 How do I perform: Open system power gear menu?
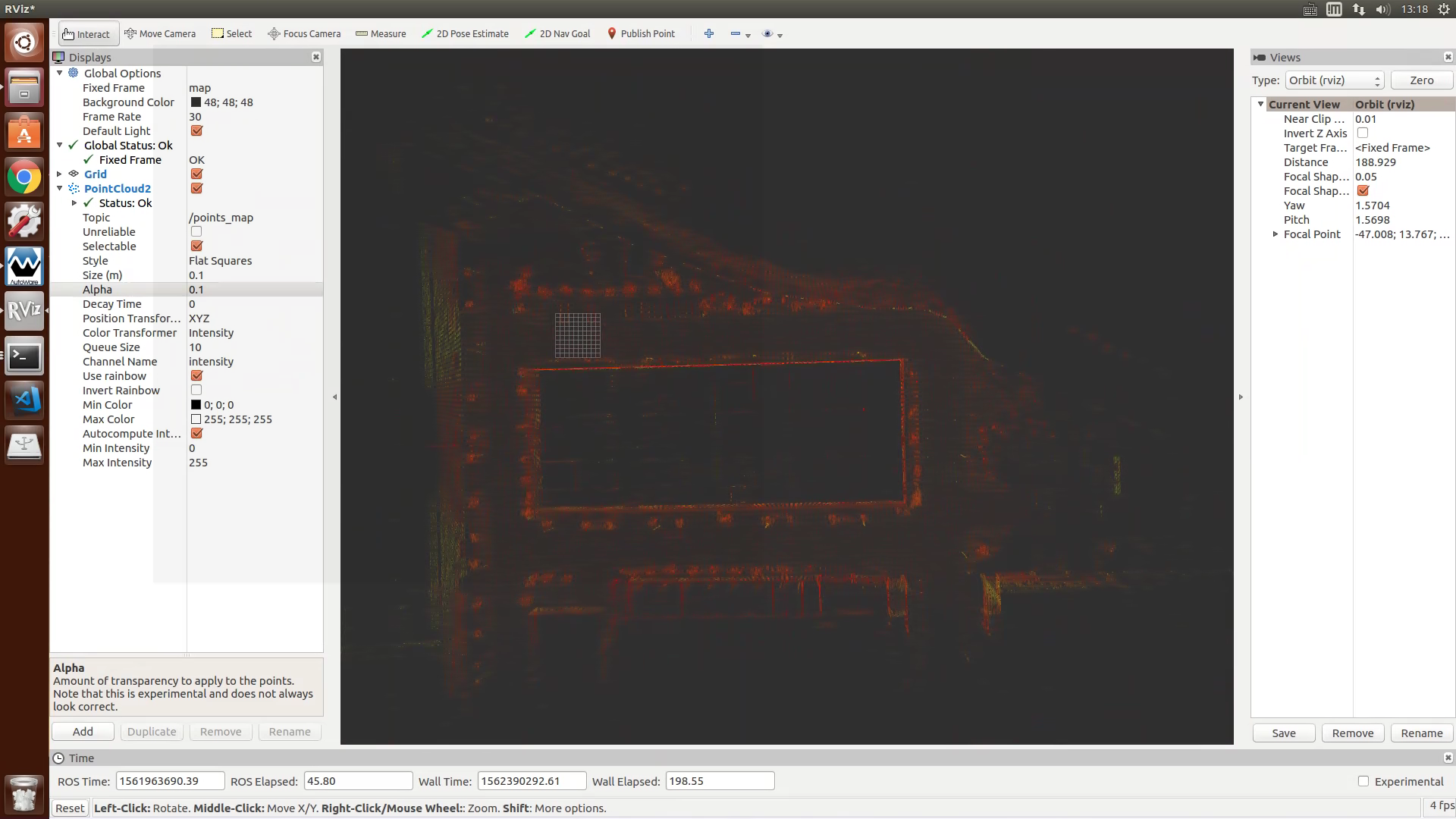click(x=1444, y=9)
